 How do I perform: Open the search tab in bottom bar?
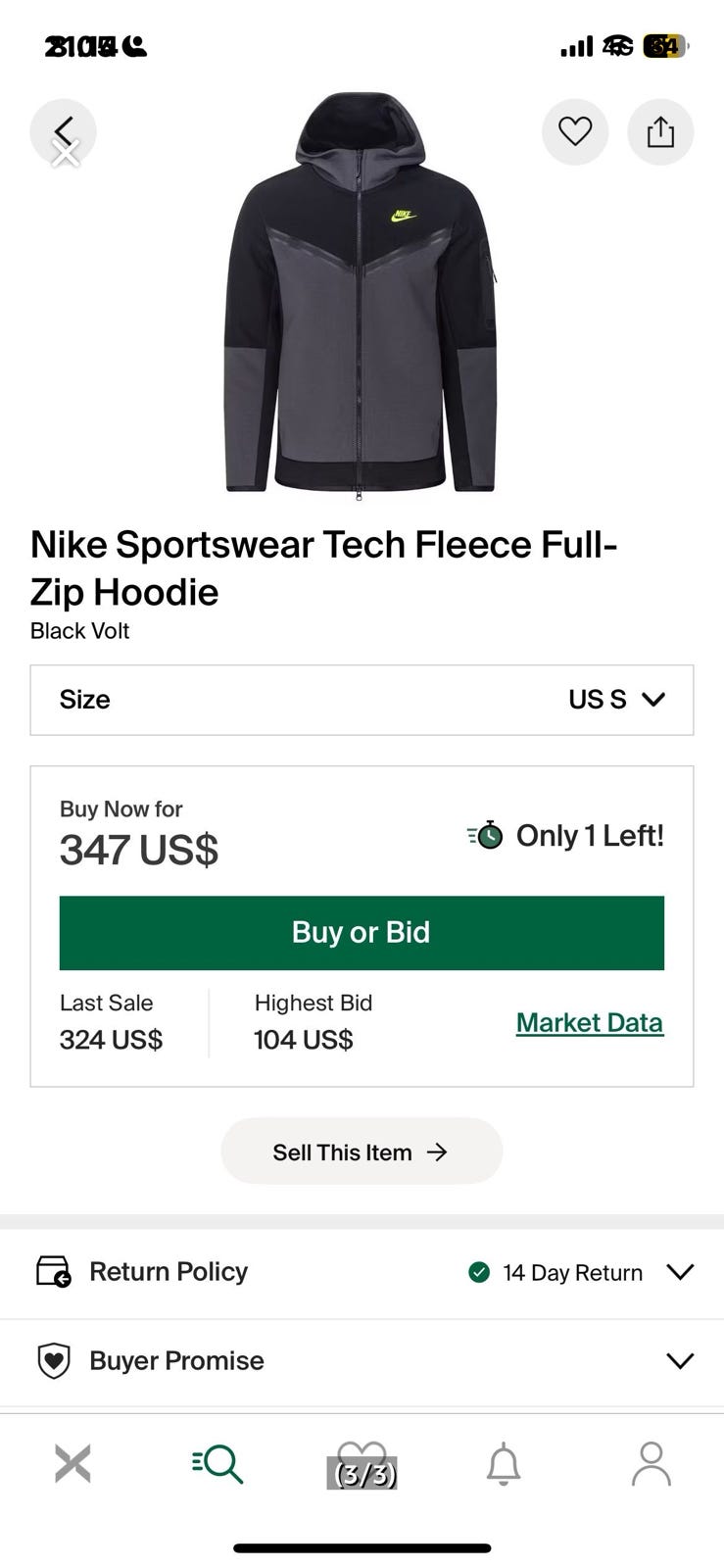[x=217, y=1464]
